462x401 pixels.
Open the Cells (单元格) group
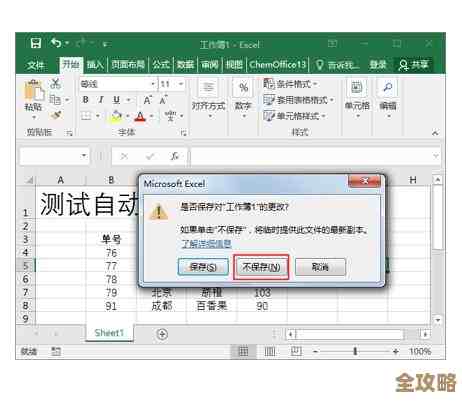(357, 99)
